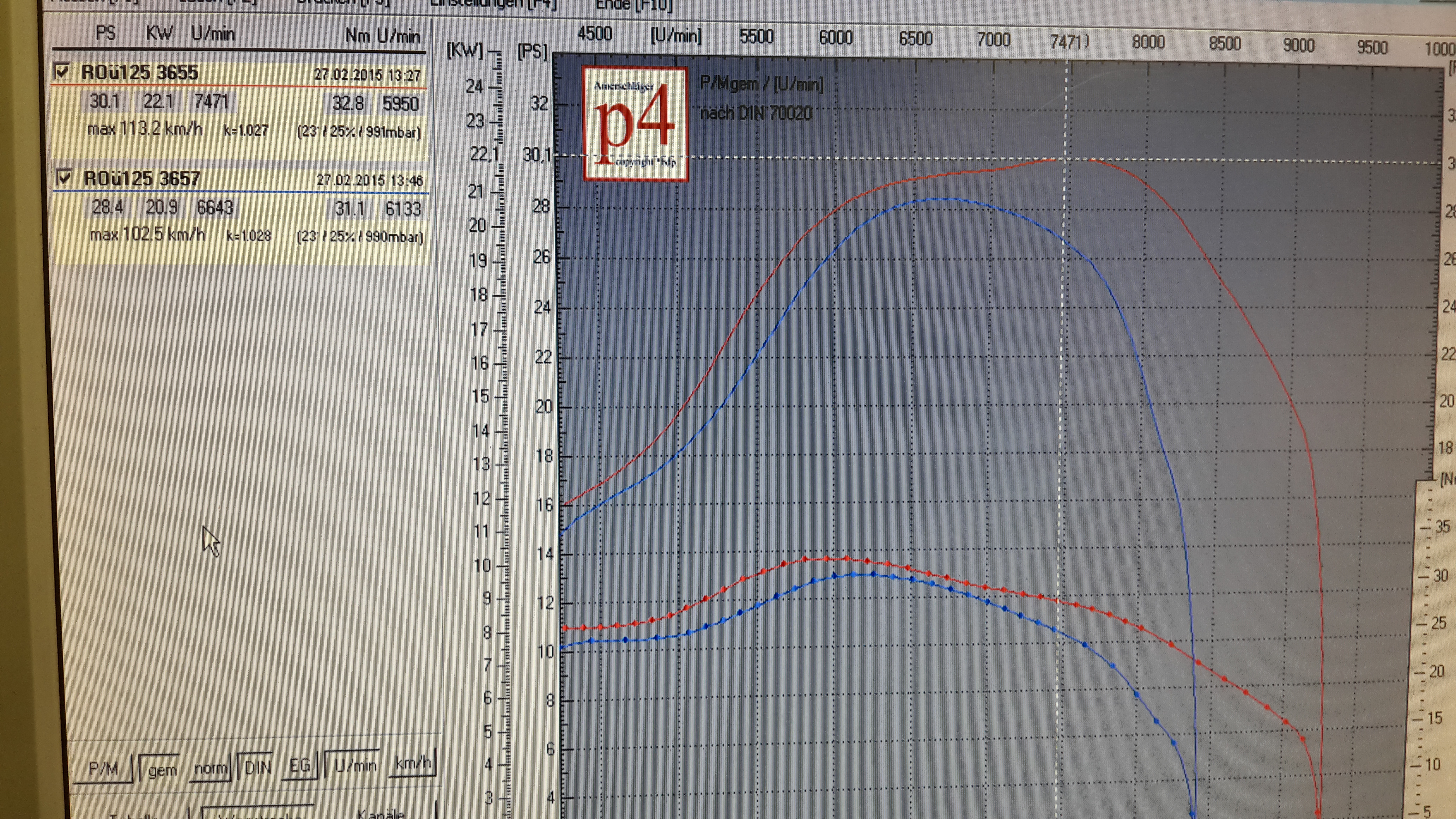The image size is (1456, 819).
Task: Uncheck the ROü125 3655 run checkbox
Action: tap(61, 72)
